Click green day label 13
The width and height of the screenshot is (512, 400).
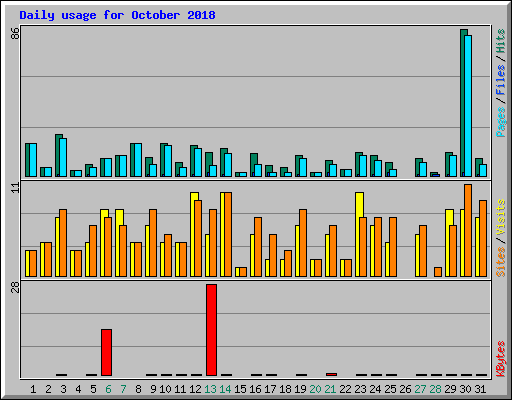pyautogui.click(x=210, y=389)
